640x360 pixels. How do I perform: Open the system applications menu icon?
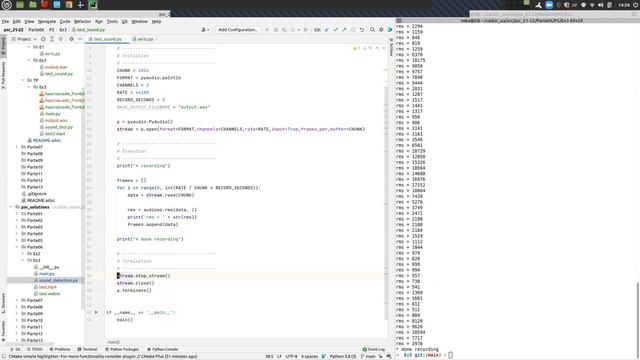tap(7, 5)
